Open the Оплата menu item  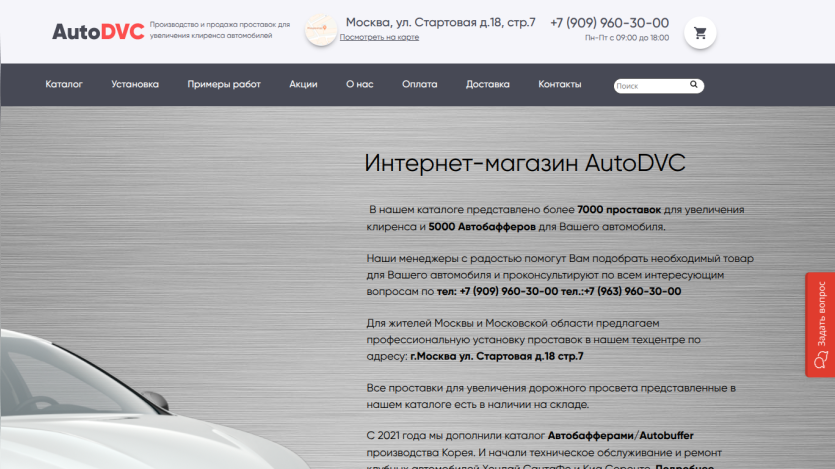coord(420,84)
